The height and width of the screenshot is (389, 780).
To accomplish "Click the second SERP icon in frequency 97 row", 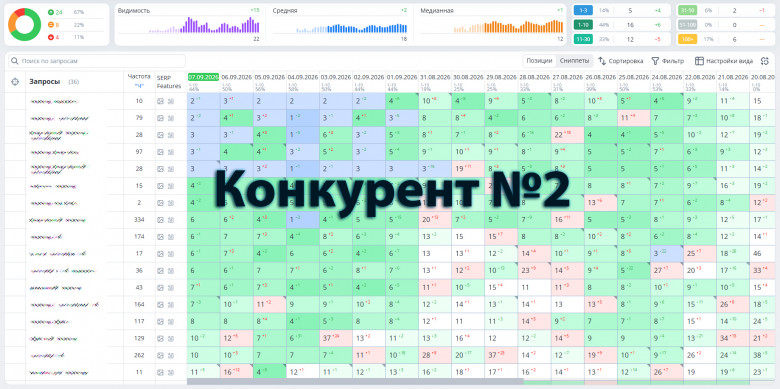I will 171,152.
